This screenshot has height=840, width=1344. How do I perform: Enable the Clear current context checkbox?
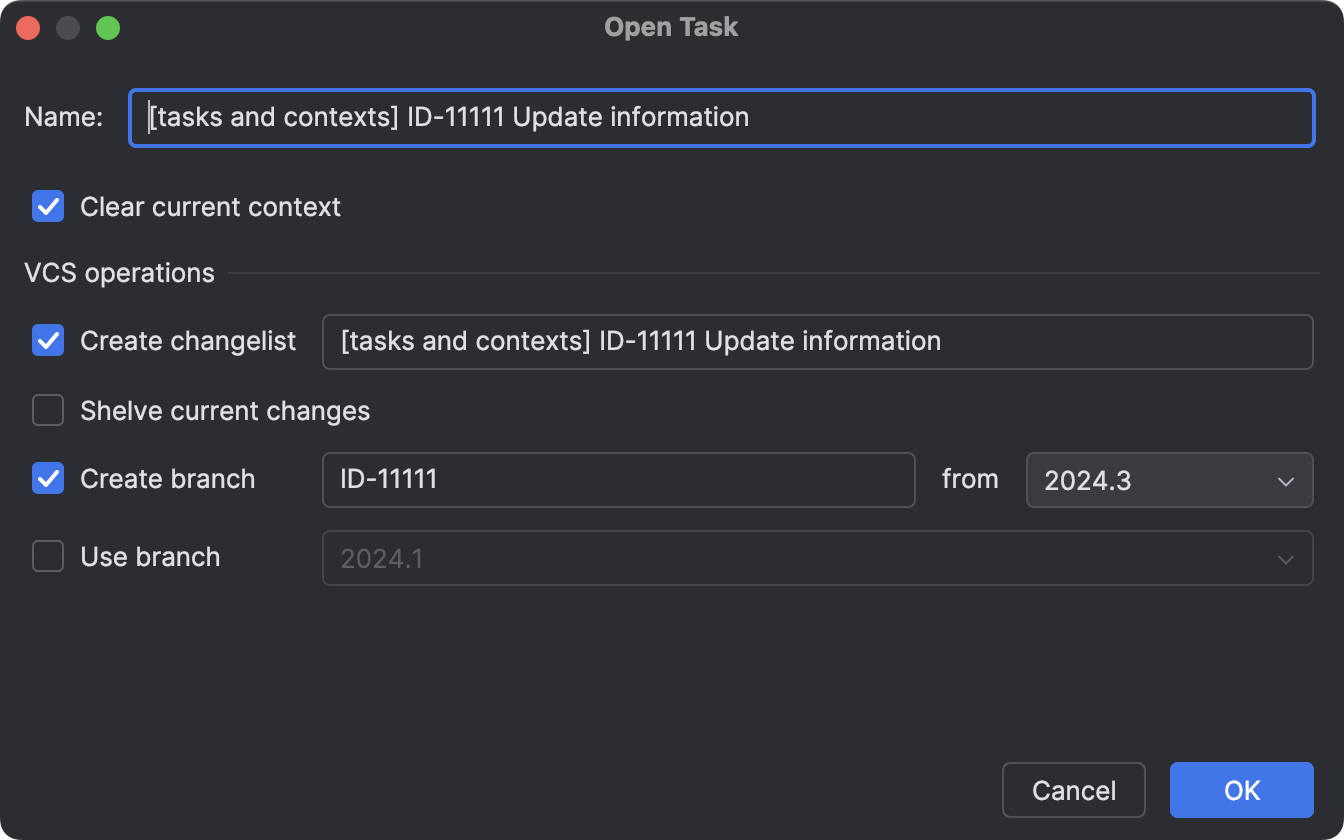(47, 206)
